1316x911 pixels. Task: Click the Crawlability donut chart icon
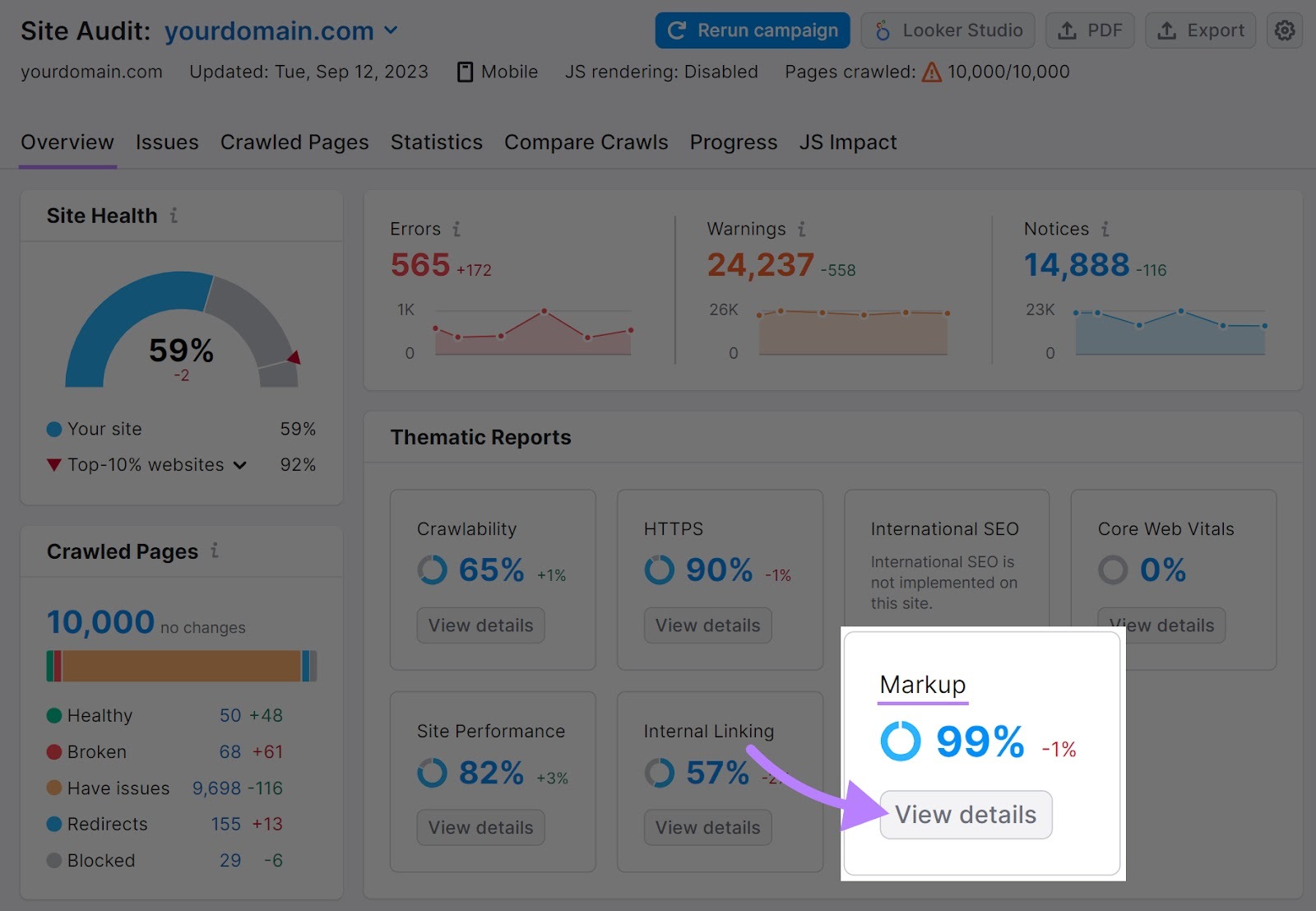coord(433,569)
